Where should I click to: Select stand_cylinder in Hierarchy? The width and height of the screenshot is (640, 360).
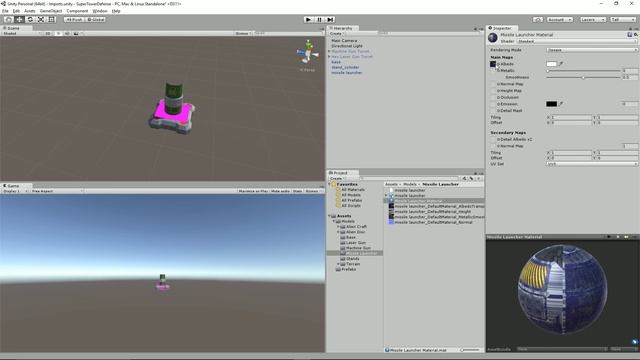345,67
